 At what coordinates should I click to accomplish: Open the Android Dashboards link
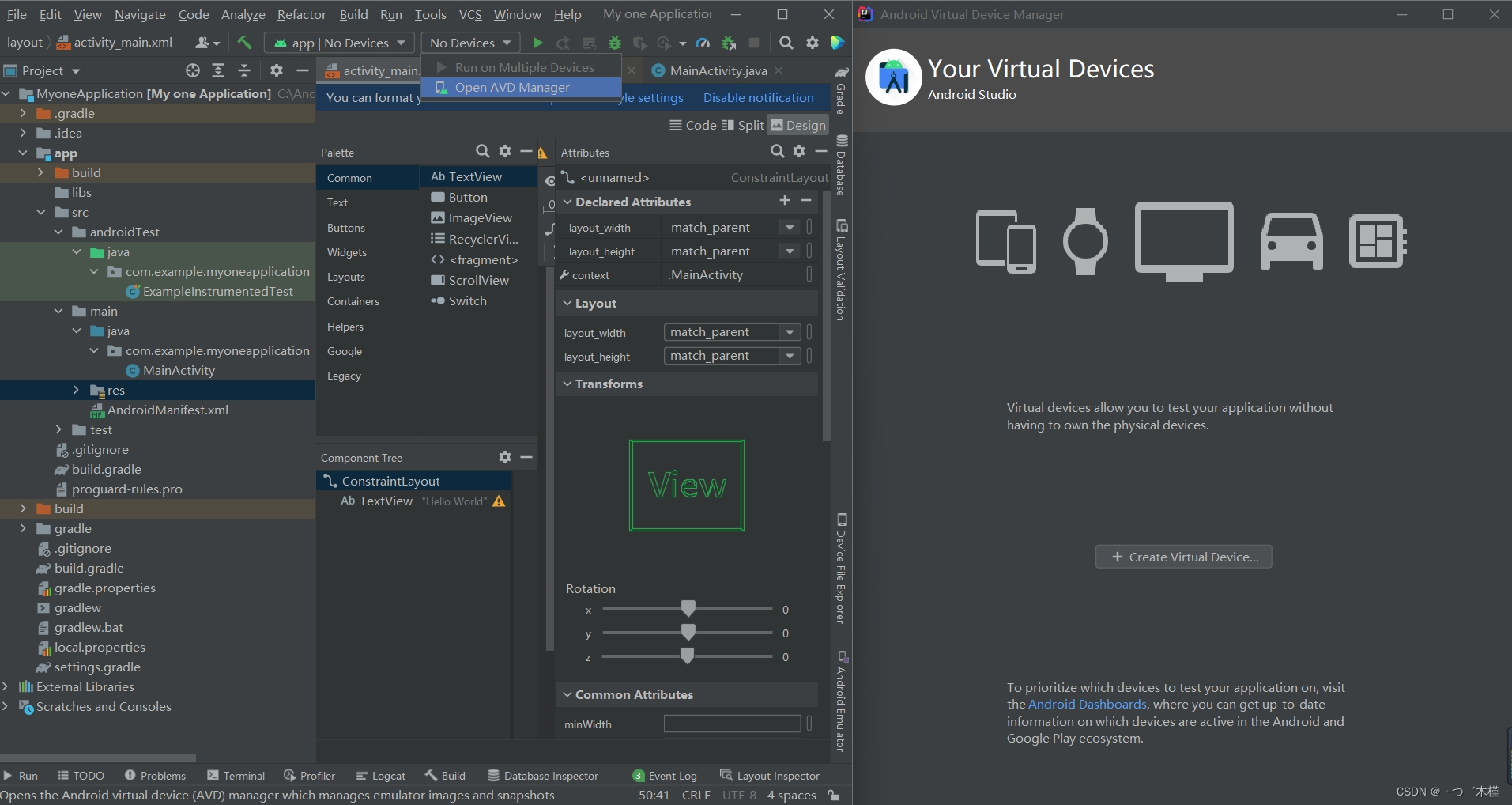click(x=1087, y=704)
